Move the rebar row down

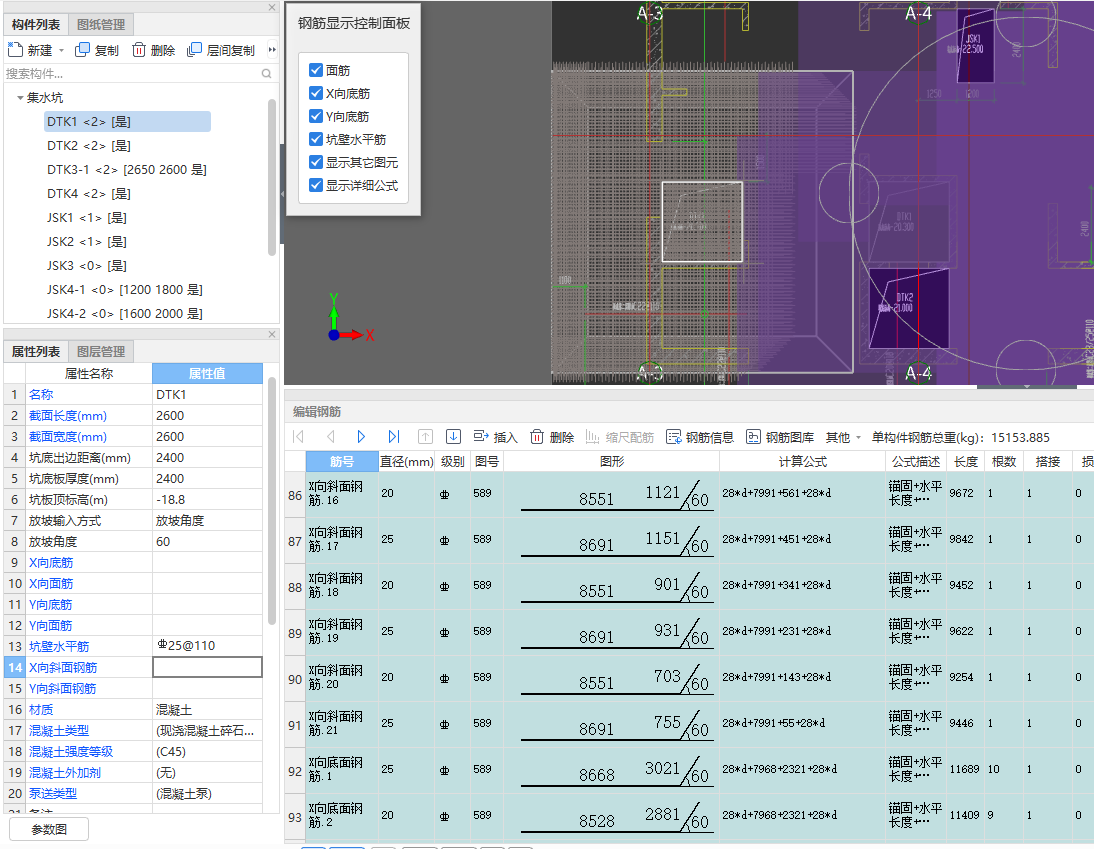pos(454,437)
